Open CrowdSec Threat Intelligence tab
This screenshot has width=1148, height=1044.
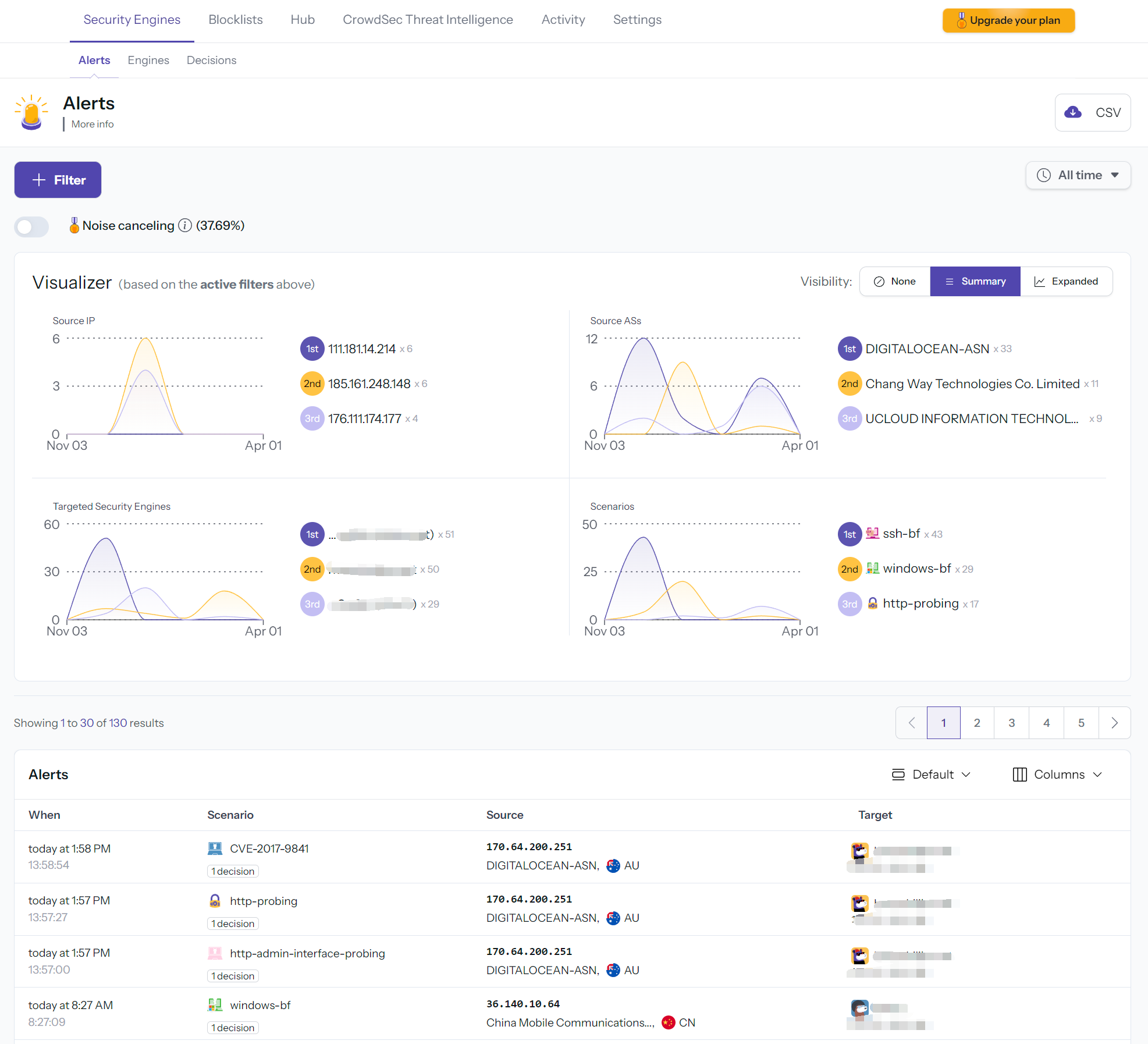(428, 20)
